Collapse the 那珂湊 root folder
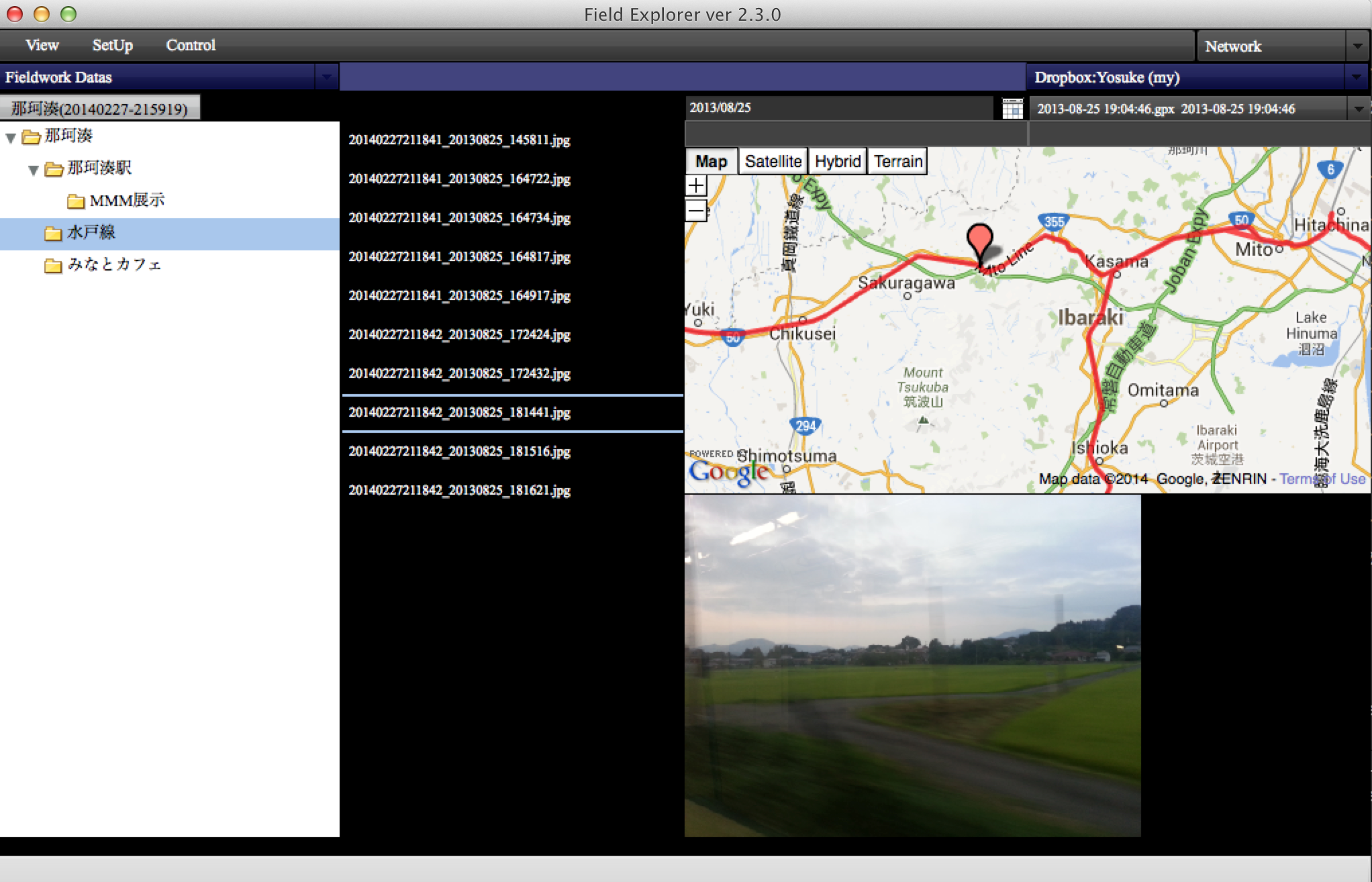This screenshot has height=882, width=1372. click(11, 138)
